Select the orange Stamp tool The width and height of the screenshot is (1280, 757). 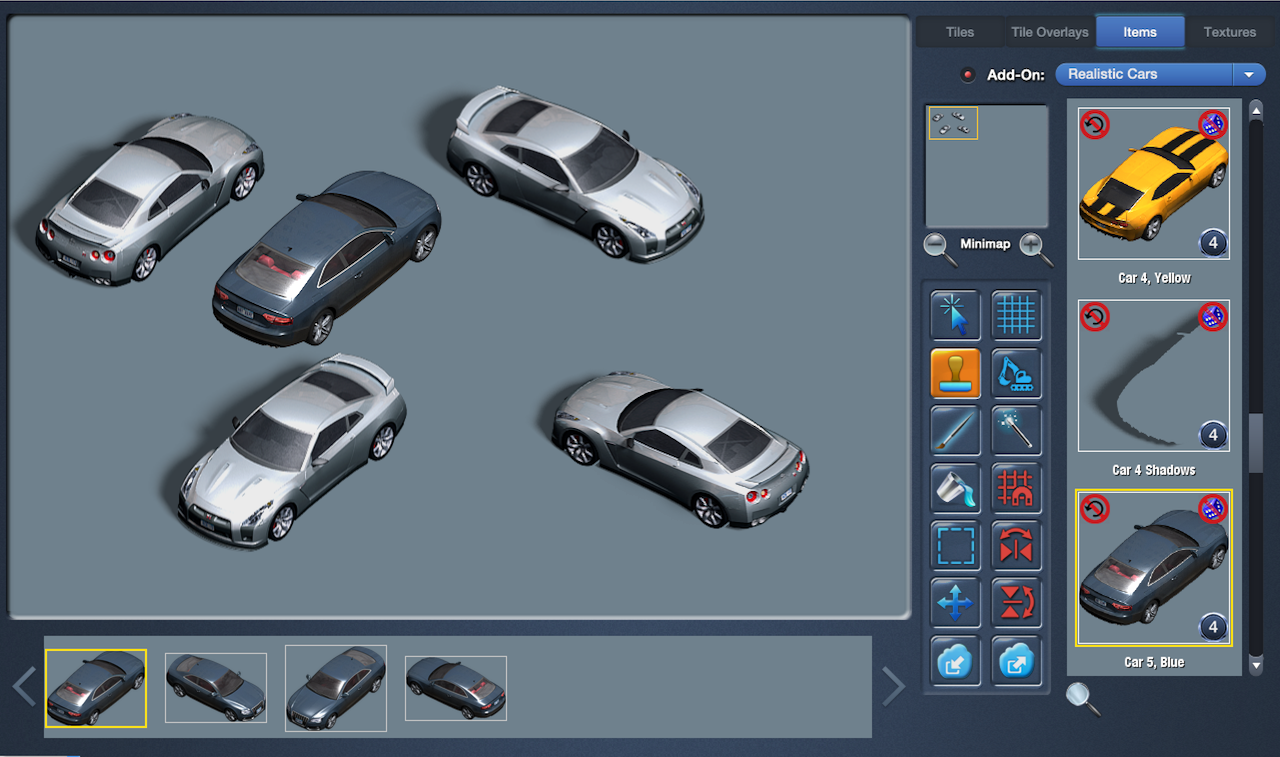pyautogui.click(x=956, y=373)
